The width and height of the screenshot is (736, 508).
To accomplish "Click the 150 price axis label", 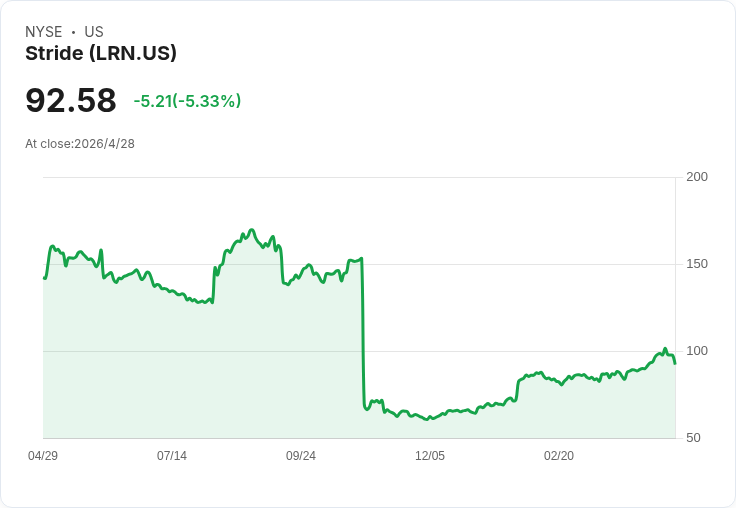I will pos(697,264).
